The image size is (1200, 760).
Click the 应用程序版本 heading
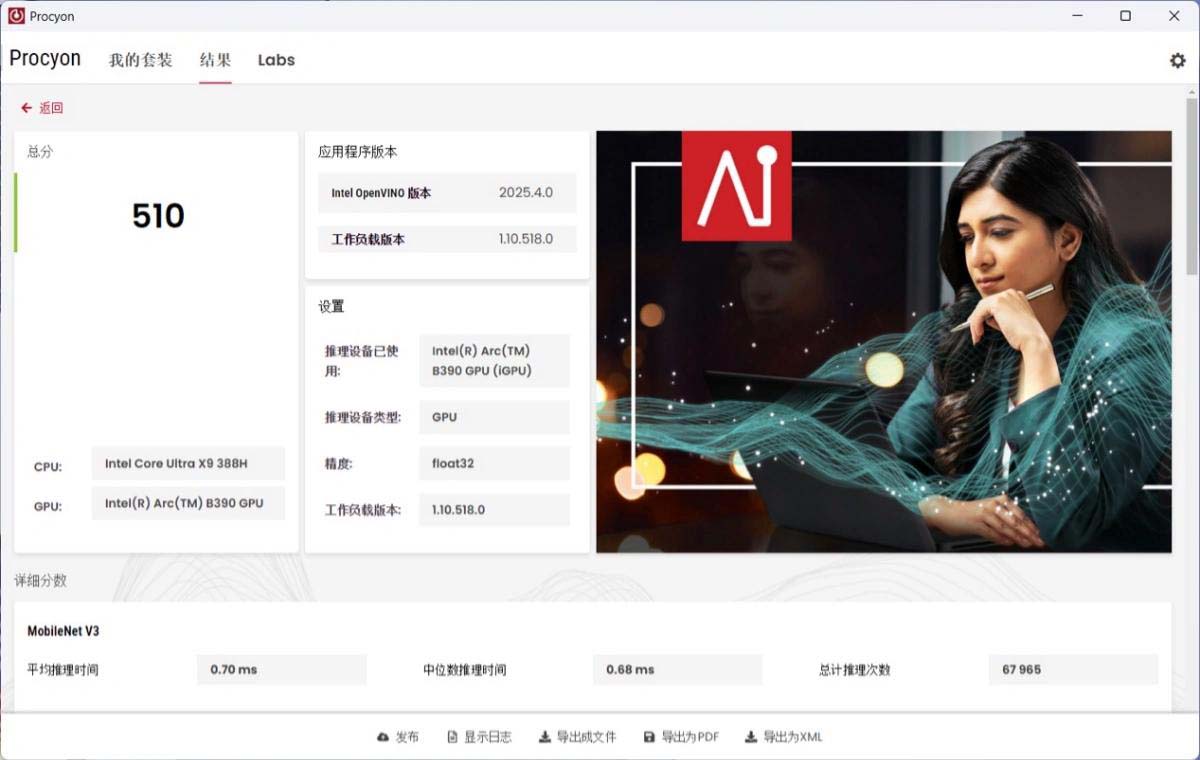[x=357, y=152]
